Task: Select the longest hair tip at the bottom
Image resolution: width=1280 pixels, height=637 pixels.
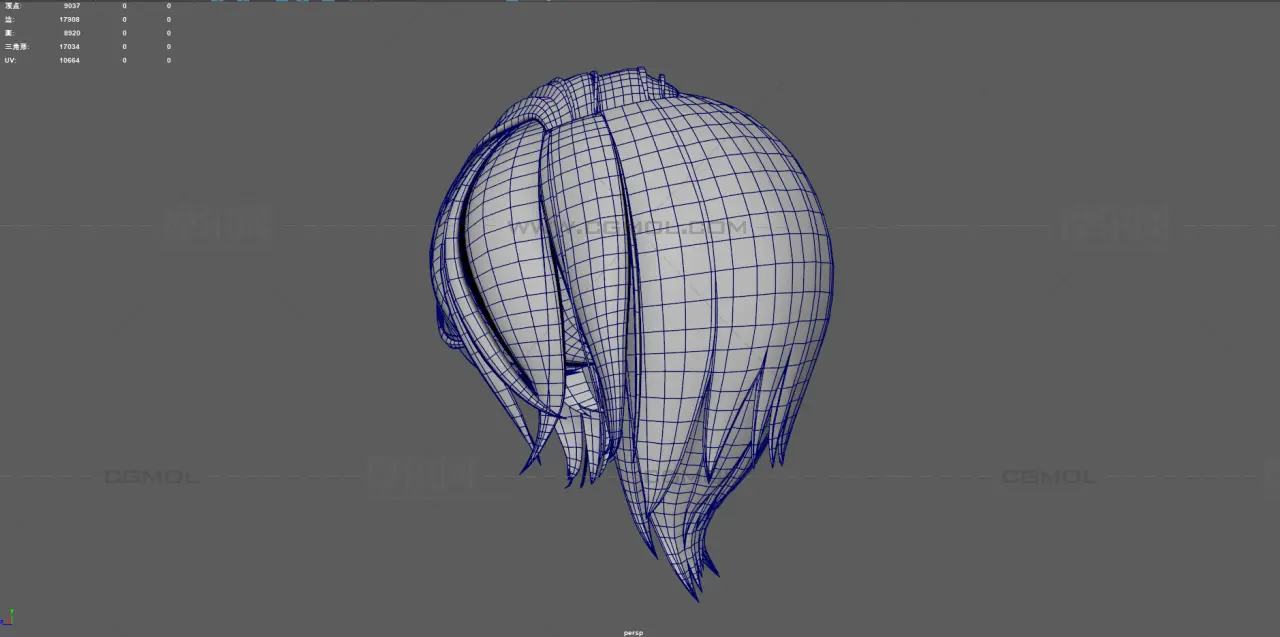Action: click(x=692, y=588)
